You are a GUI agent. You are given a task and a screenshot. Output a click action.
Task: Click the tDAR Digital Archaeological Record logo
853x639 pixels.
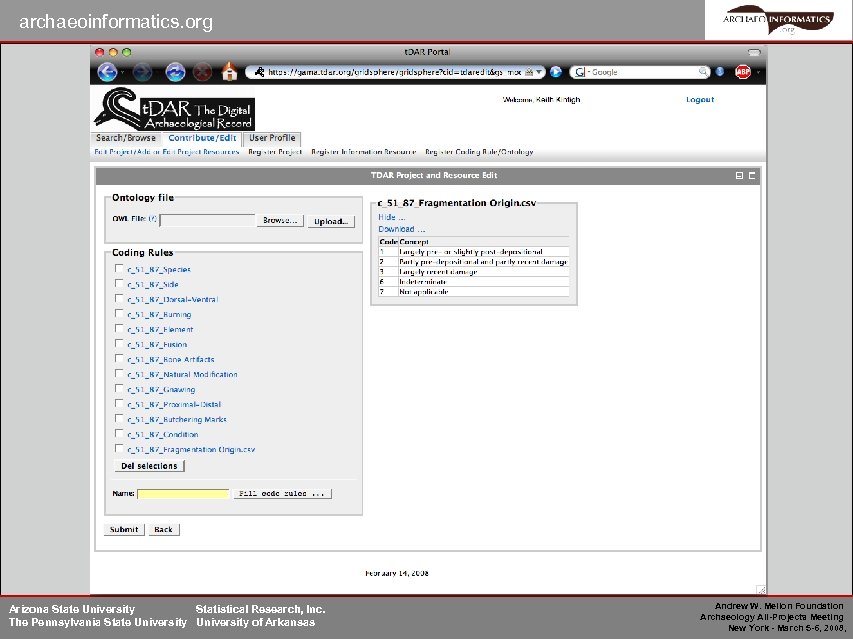click(x=174, y=109)
